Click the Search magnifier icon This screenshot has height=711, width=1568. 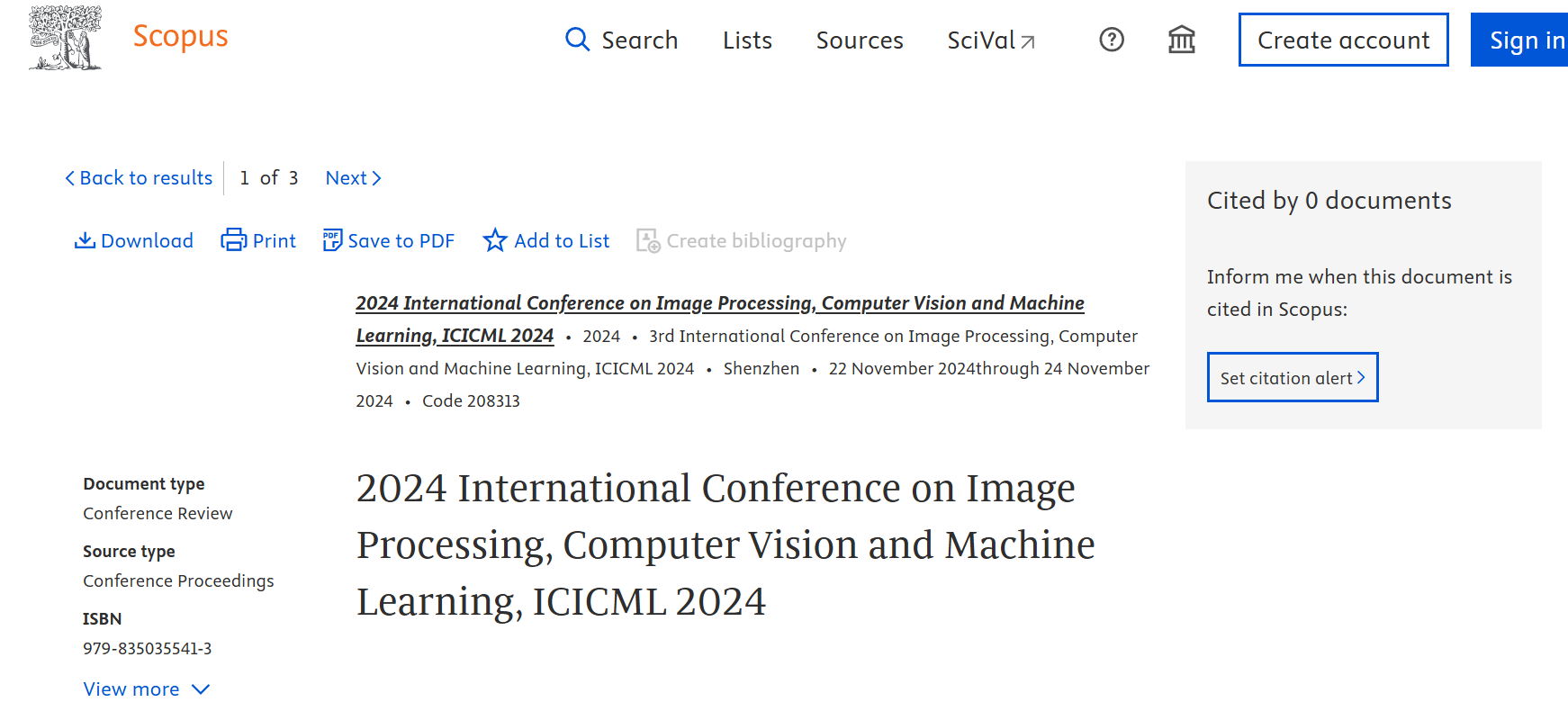[x=577, y=40]
